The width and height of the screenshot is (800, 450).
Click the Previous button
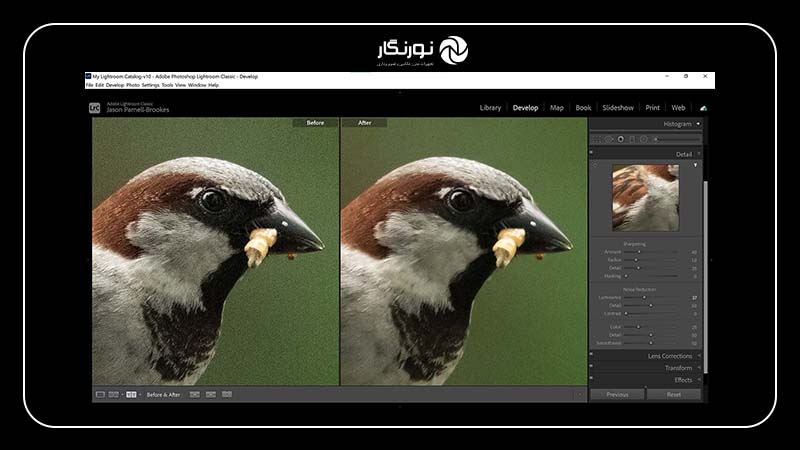617,394
